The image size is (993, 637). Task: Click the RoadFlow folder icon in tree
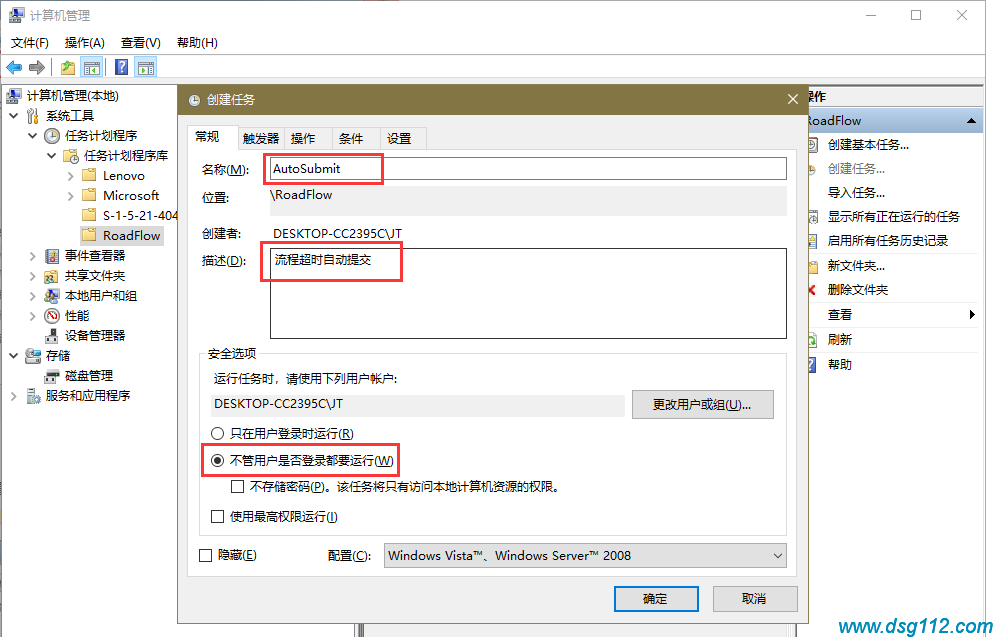click(x=89, y=235)
